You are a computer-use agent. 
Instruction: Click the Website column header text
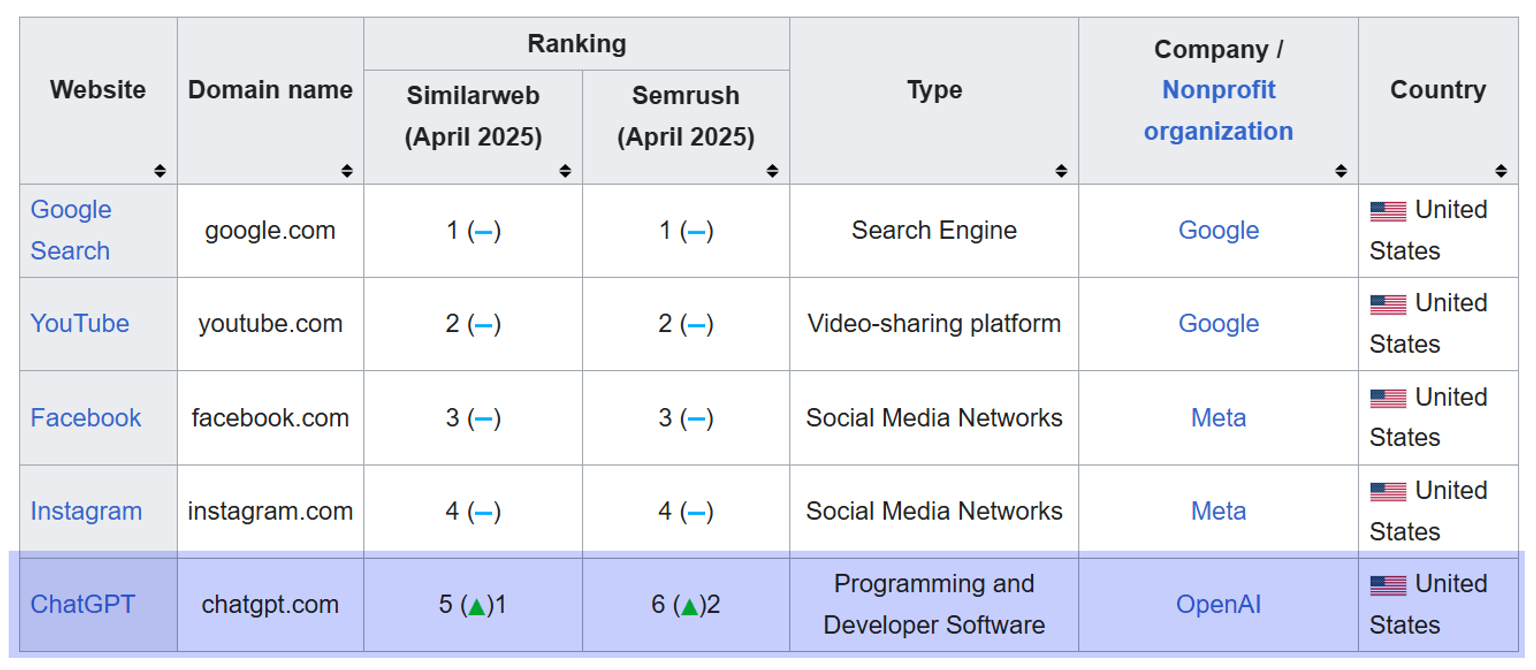98,90
